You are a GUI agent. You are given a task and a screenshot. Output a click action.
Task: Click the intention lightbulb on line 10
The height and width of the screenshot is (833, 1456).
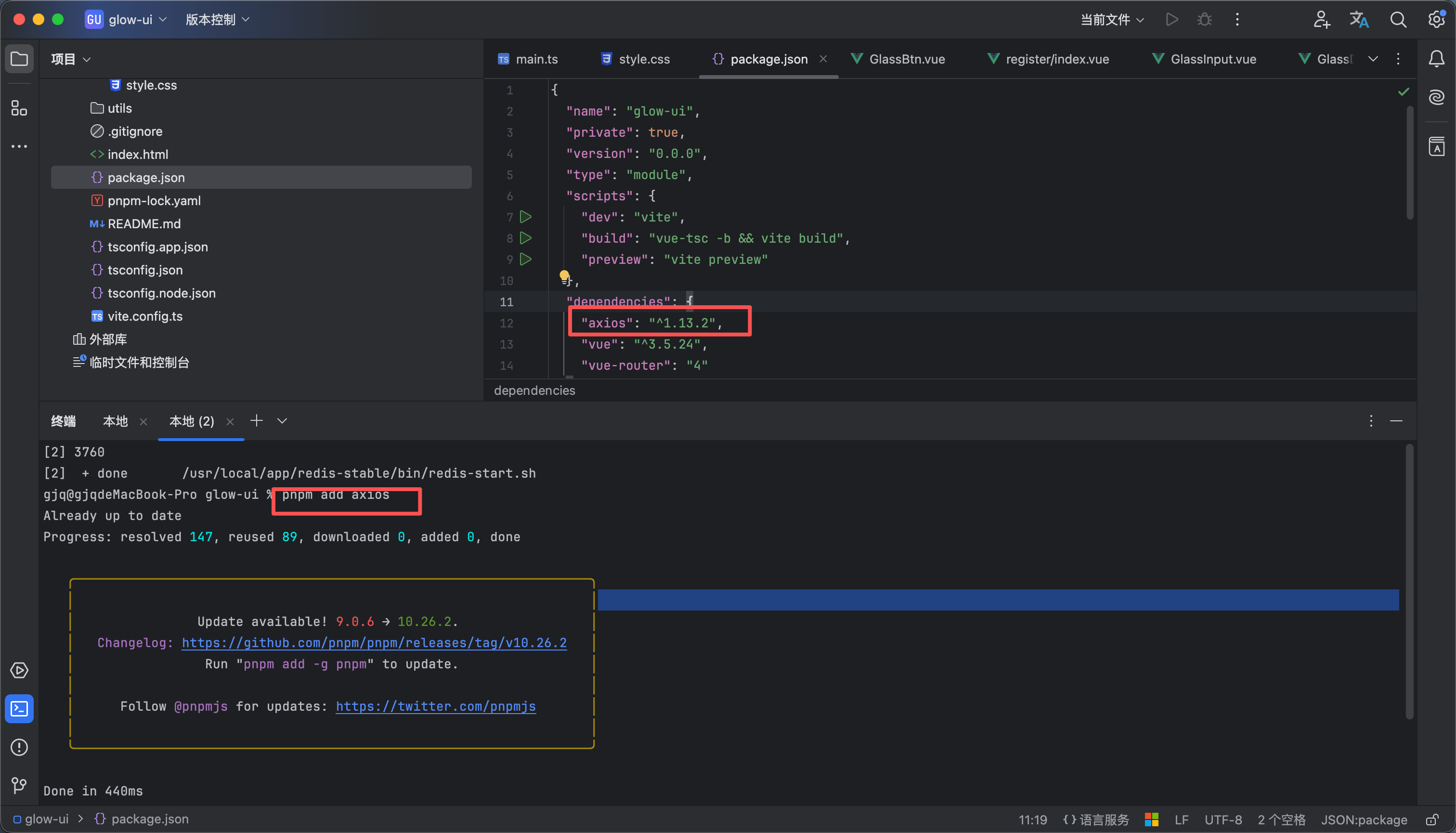coord(564,277)
